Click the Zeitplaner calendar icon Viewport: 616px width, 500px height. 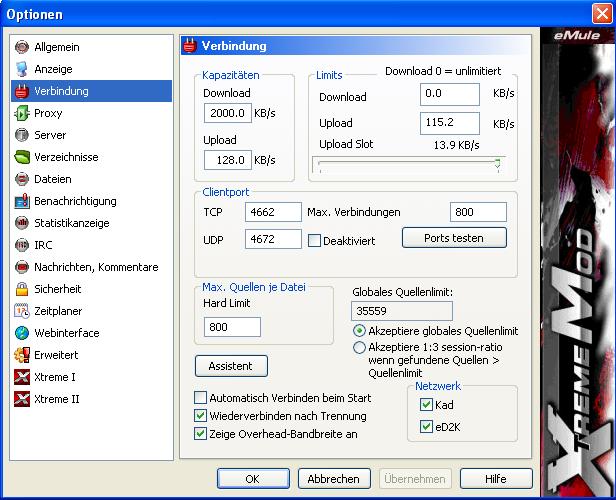[x=22, y=311]
